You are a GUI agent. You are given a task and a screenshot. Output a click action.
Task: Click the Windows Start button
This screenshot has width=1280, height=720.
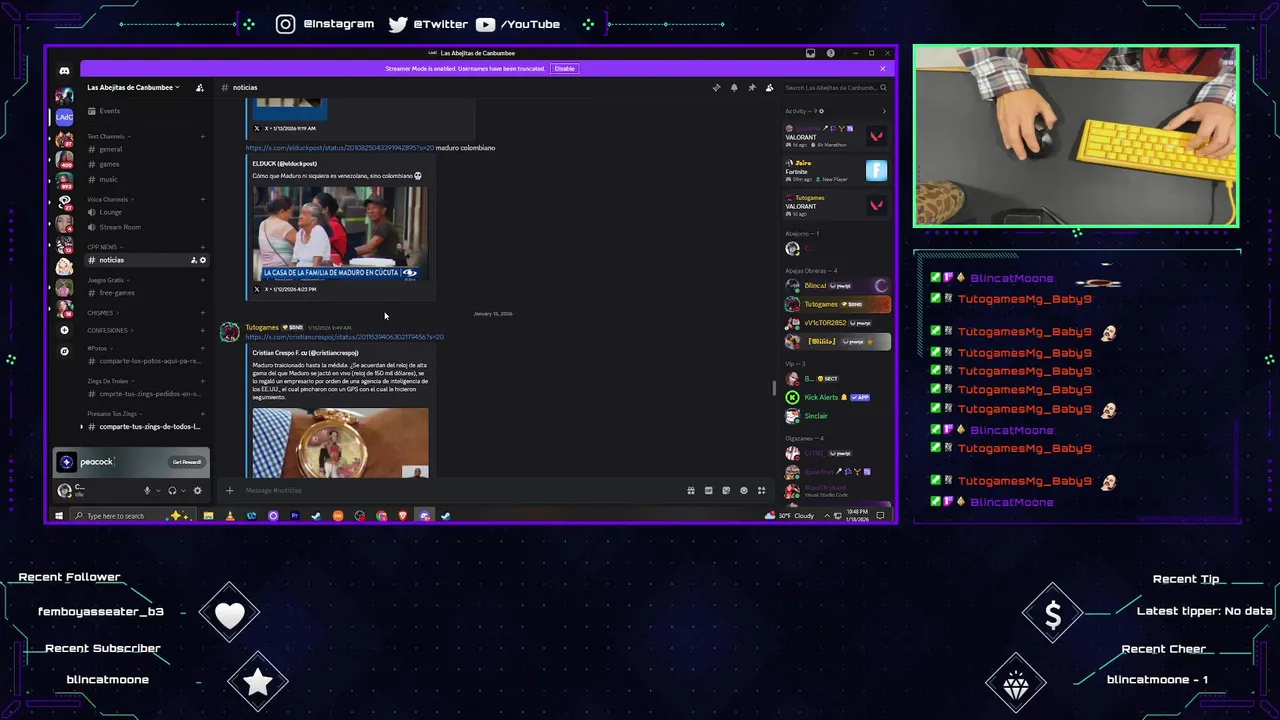(59, 516)
